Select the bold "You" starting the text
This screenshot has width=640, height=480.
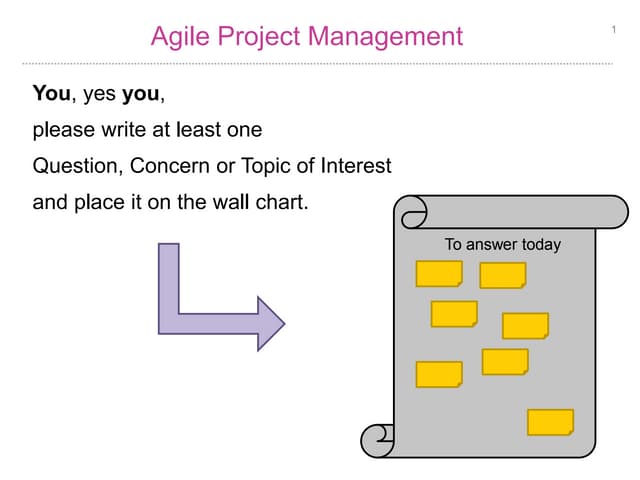click(50, 94)
